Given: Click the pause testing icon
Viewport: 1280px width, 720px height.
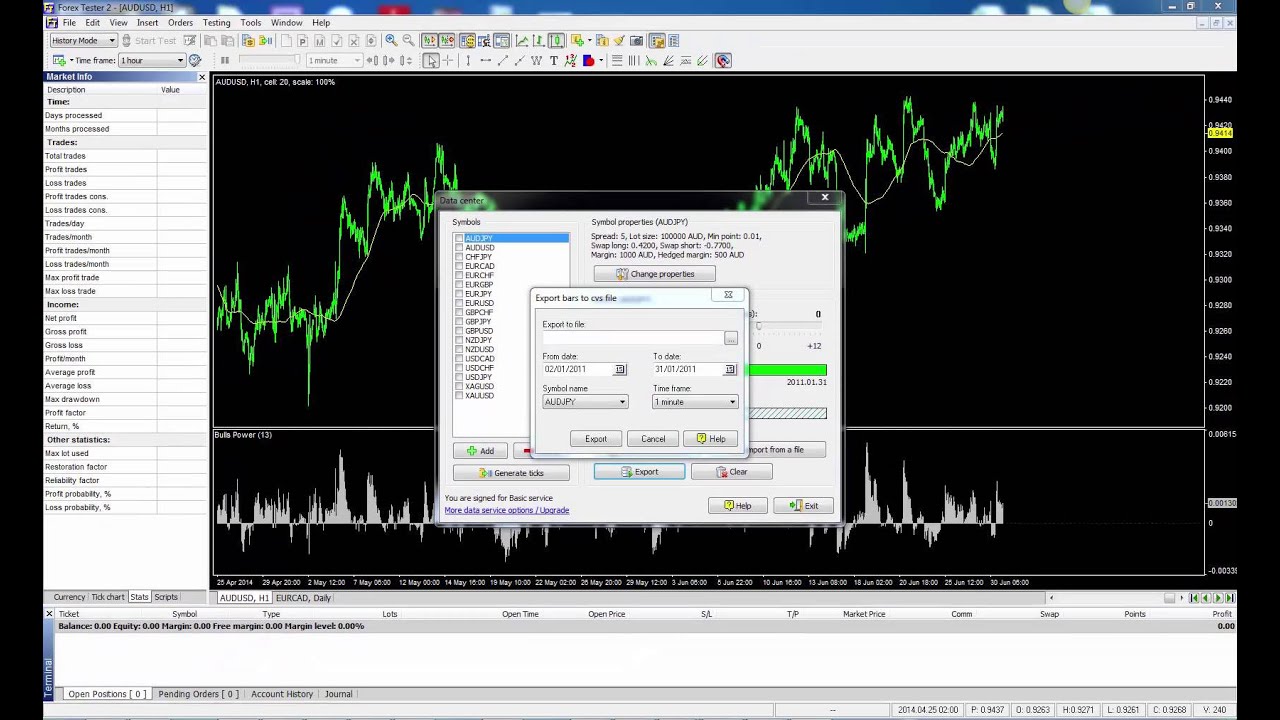Looking at the screenshot, I should 224,61.
